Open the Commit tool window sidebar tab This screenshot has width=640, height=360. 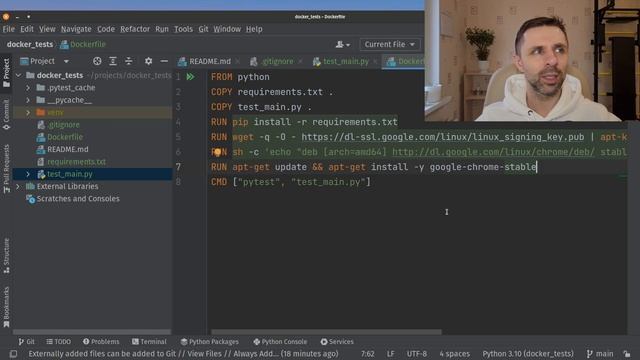pos(6,114)
